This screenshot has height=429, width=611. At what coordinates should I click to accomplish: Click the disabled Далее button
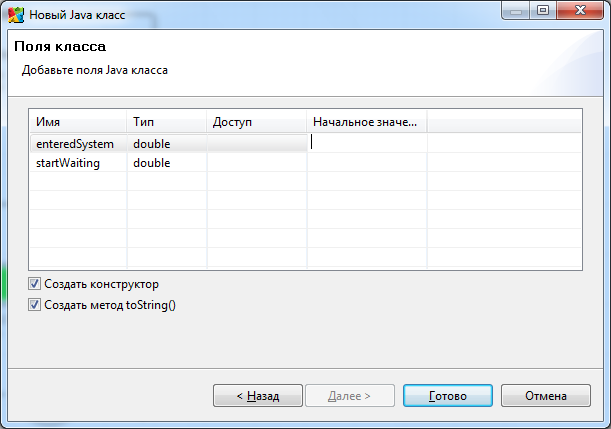coord(350,395)
